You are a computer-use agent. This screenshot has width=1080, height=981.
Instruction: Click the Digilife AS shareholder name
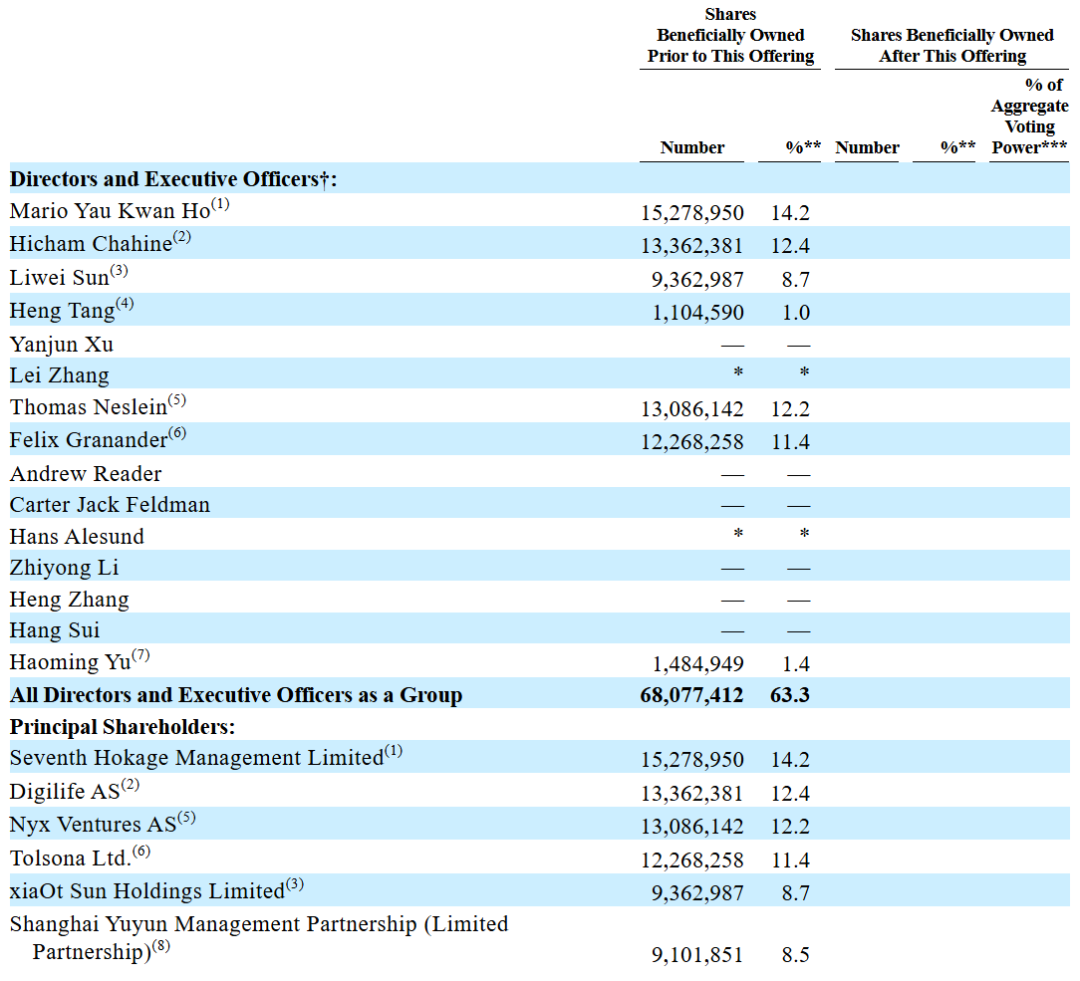click(x=65, y=792)
